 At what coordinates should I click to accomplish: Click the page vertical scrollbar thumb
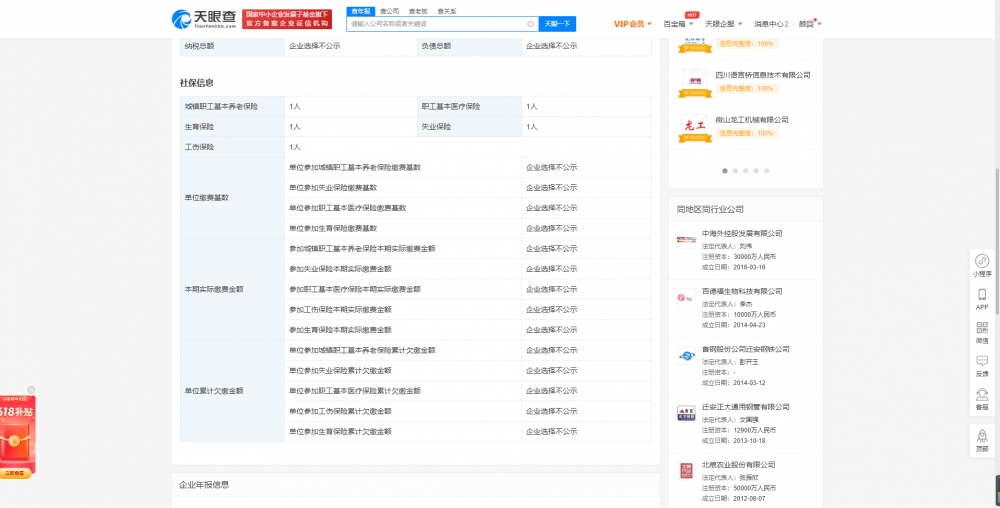(997, 241)
